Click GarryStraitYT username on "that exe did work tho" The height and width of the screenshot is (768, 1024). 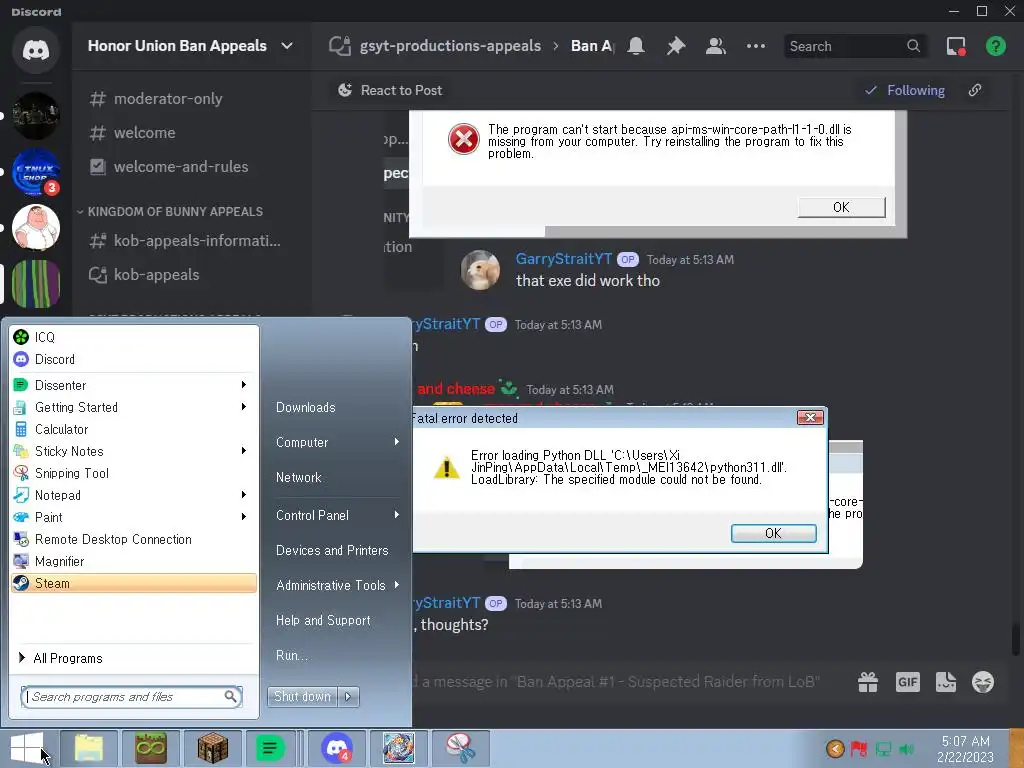564,259
